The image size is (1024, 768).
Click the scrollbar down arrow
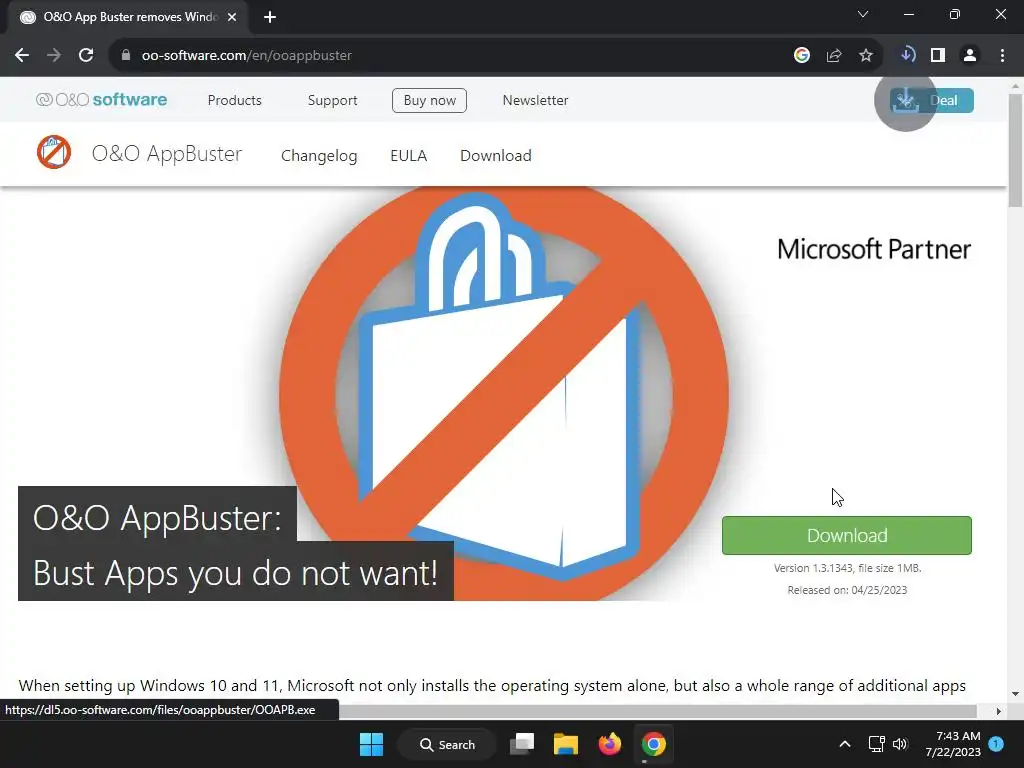(x=1016, y=694)
